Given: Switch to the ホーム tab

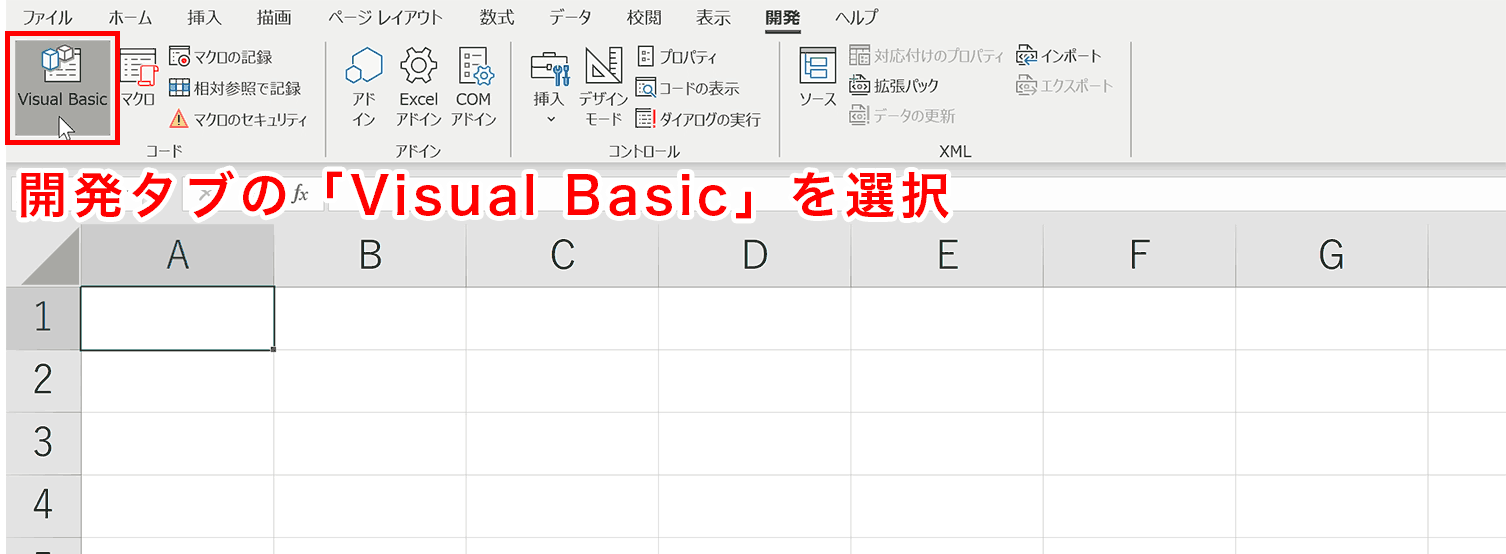Looking at the screenshot, I should 128,17.
